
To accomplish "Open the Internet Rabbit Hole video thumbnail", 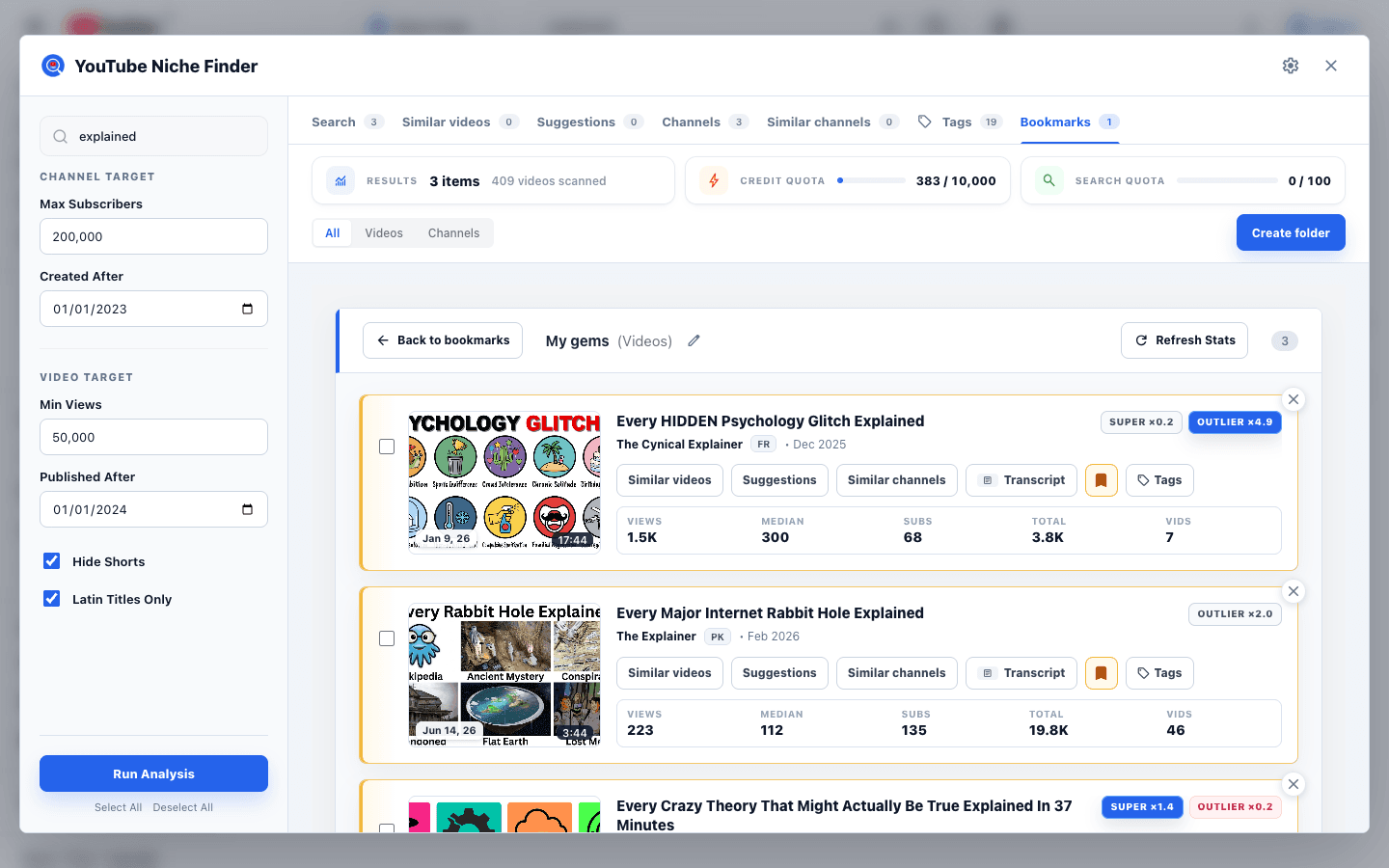I will pyautogui.click(x=504, y=673).
